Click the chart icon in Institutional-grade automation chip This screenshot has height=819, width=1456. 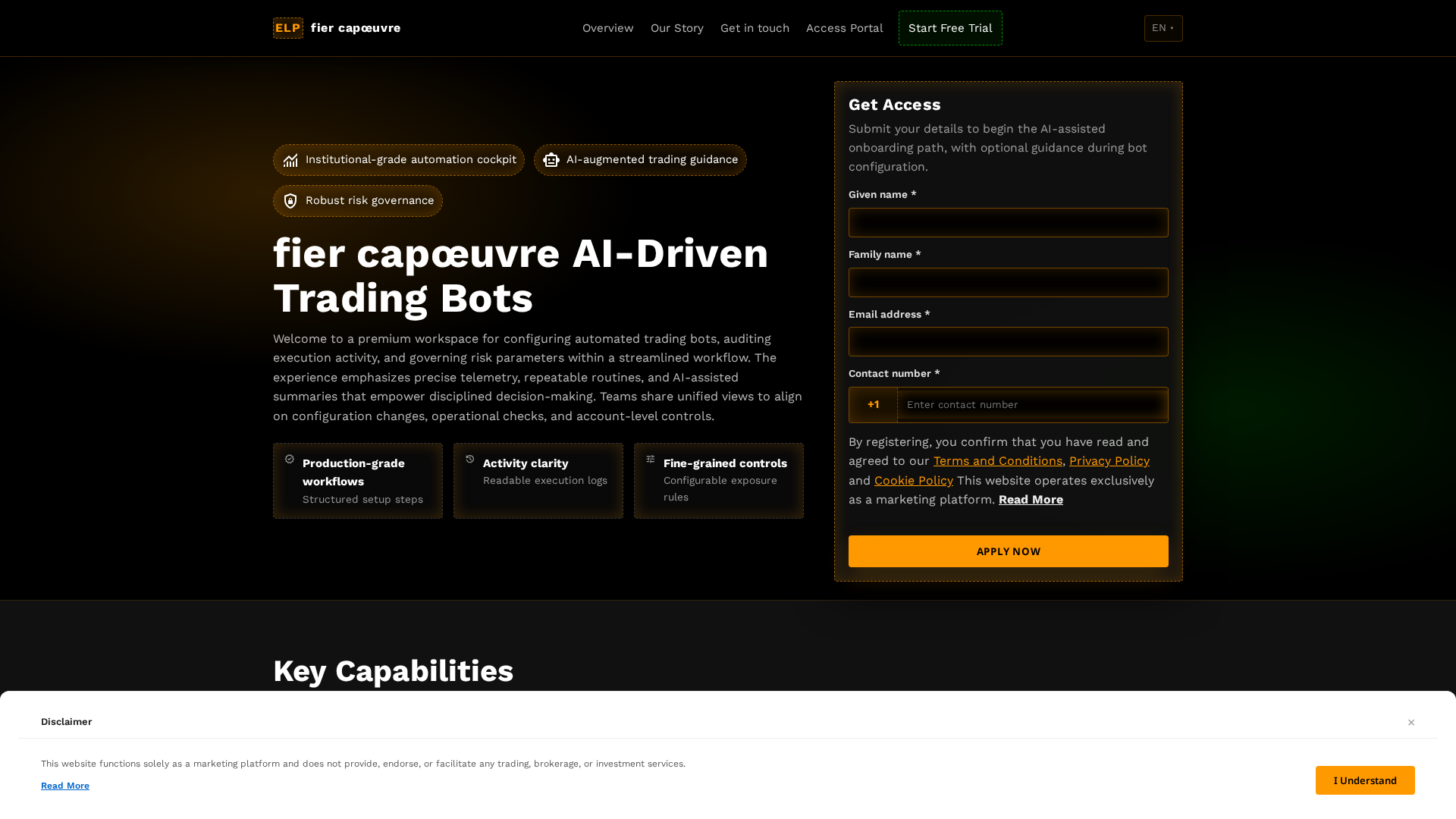pos(290,160)
